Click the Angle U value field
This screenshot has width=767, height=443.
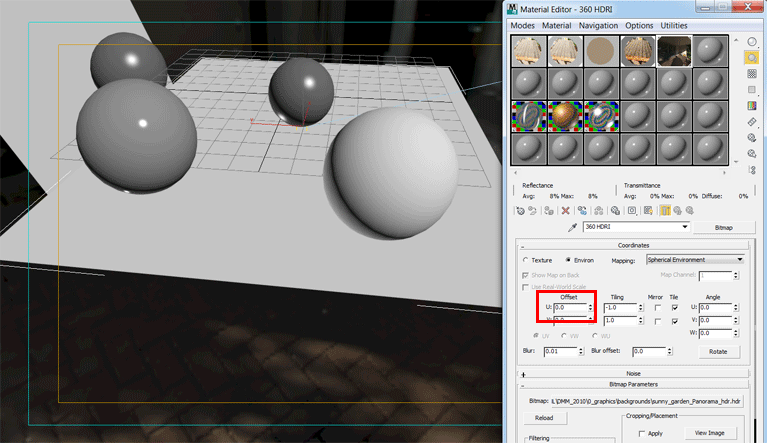coord(715,308)
